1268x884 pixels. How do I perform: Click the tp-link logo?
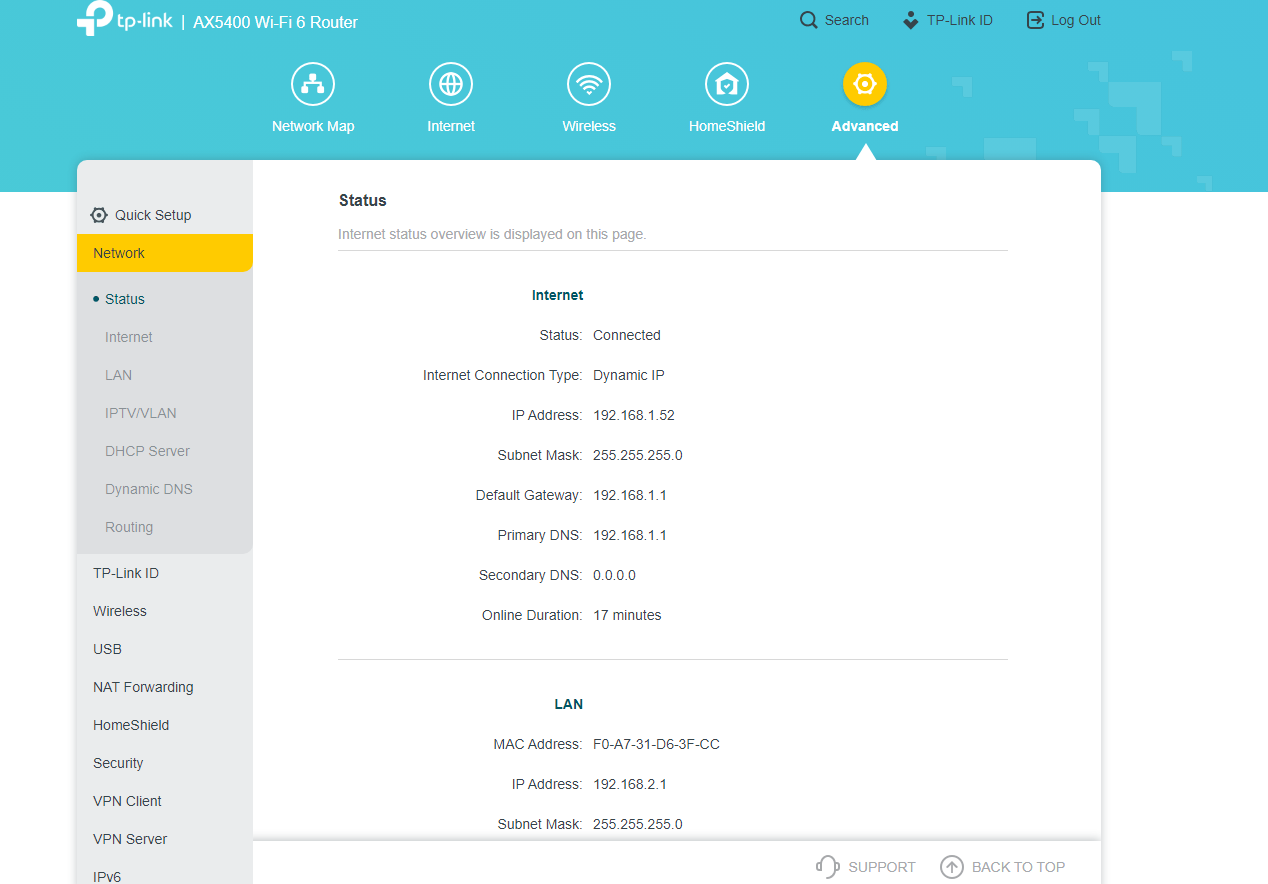[x=124, y=20]
